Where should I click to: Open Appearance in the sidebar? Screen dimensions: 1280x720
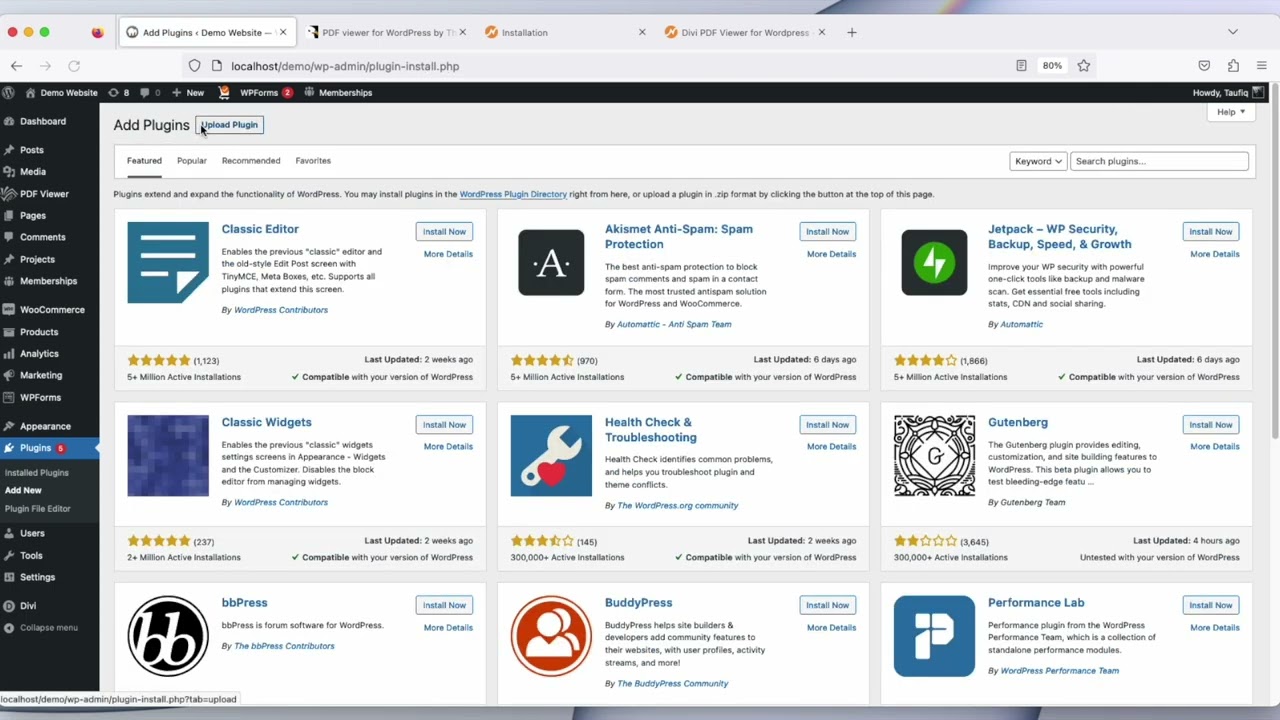pos(45,427)
